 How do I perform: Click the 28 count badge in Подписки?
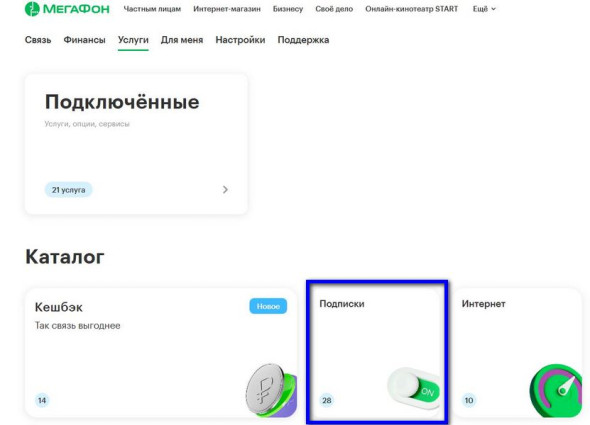[x=327, y=400]
